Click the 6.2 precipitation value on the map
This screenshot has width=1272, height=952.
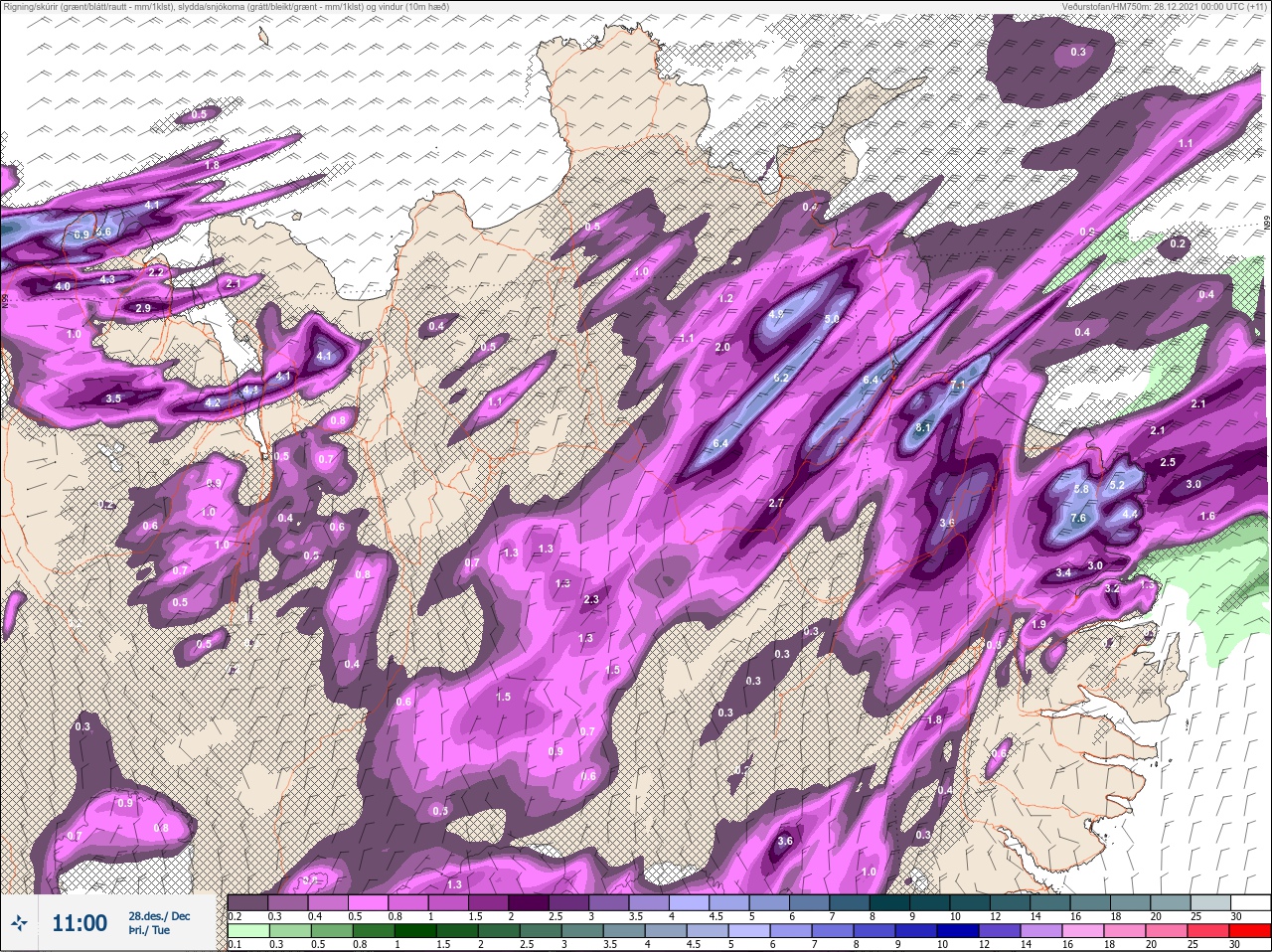pyautogui.click(x=781, y=378)
